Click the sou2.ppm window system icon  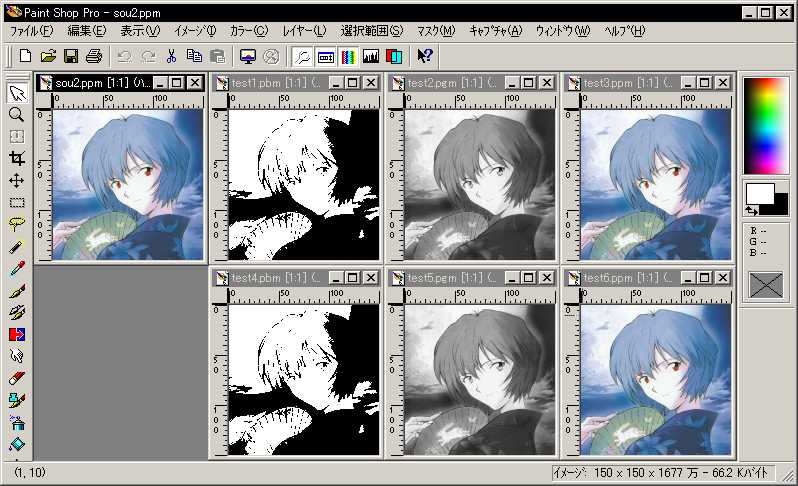[x=46, y=83]
